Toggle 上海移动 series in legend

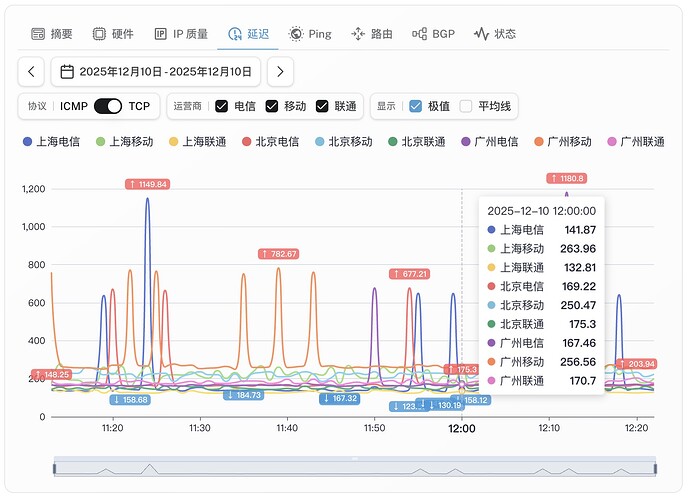pyautogui.click(x=124, y=141)
